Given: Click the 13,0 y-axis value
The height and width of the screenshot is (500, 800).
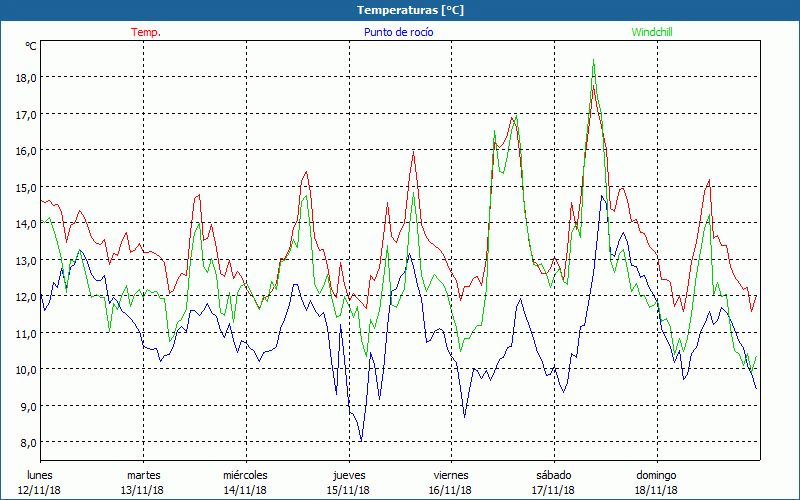Looking at the screenshot, I should click(27, 261).
